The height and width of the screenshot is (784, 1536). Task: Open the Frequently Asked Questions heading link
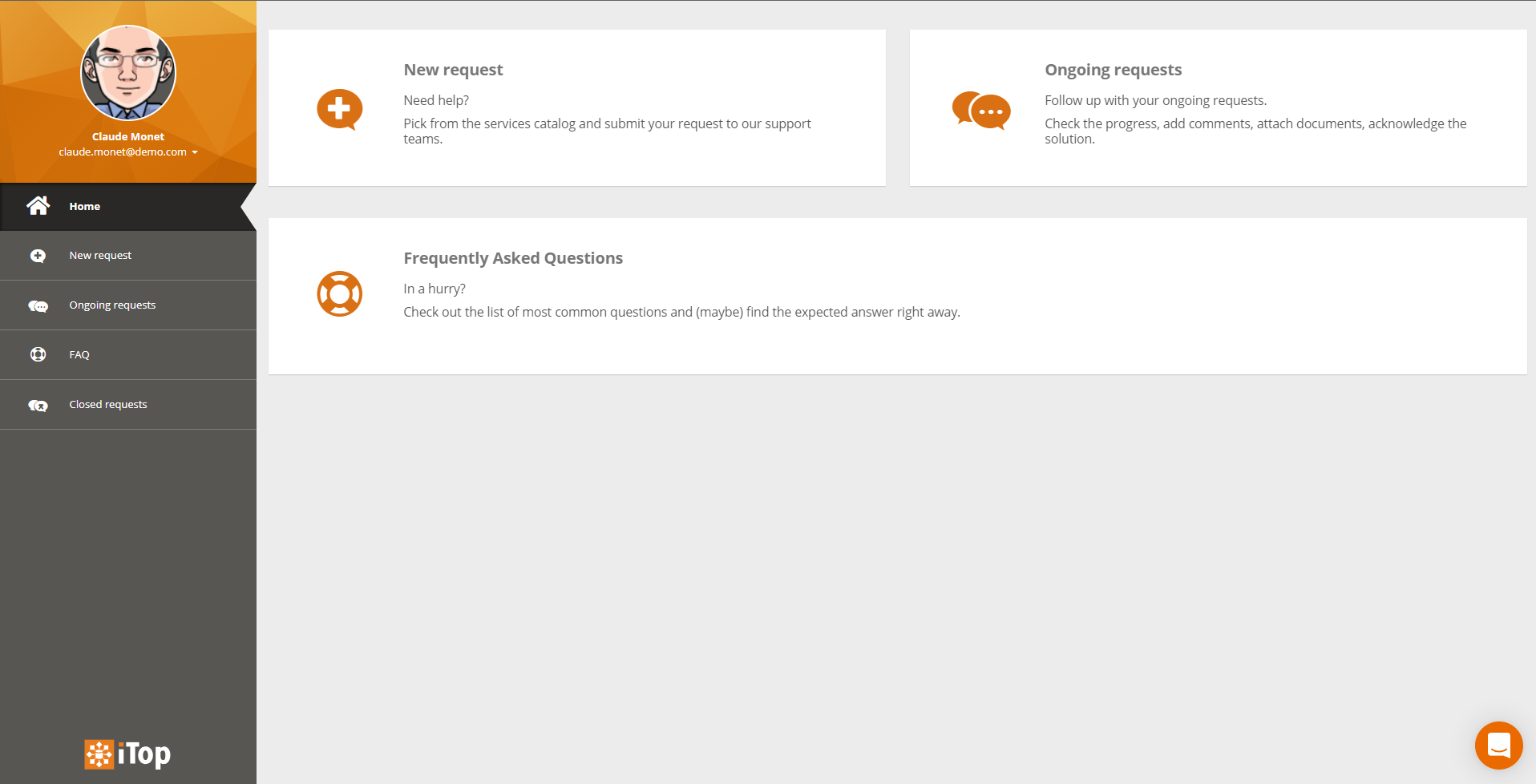(x=513, y=258)
